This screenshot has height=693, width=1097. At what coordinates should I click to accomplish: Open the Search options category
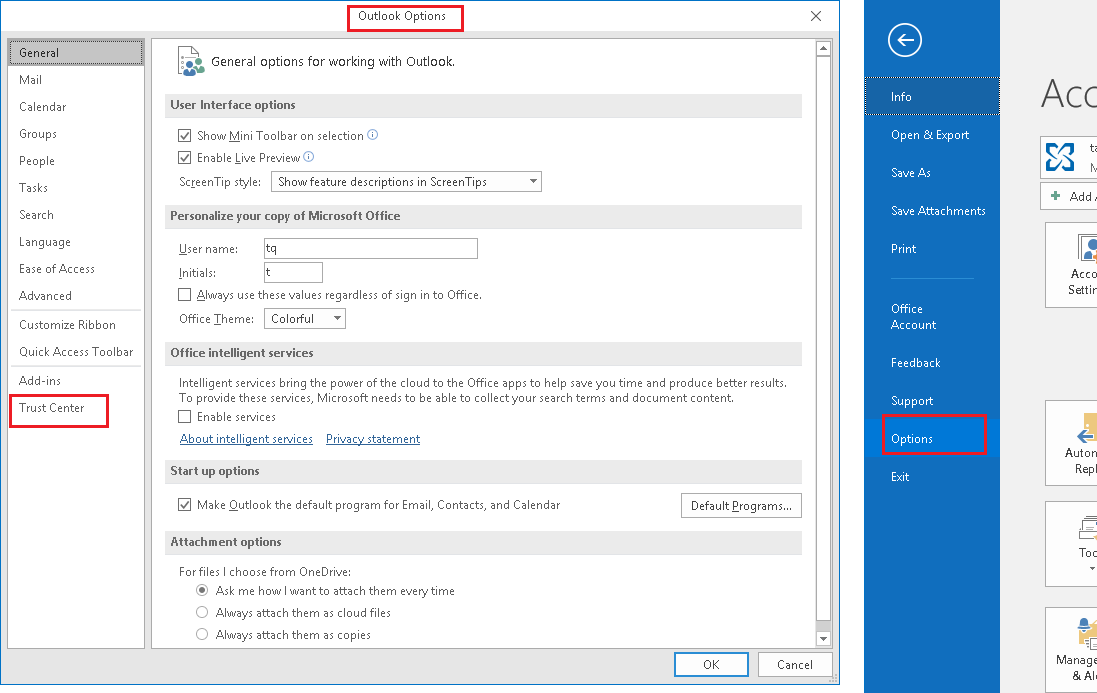point(76,215)
